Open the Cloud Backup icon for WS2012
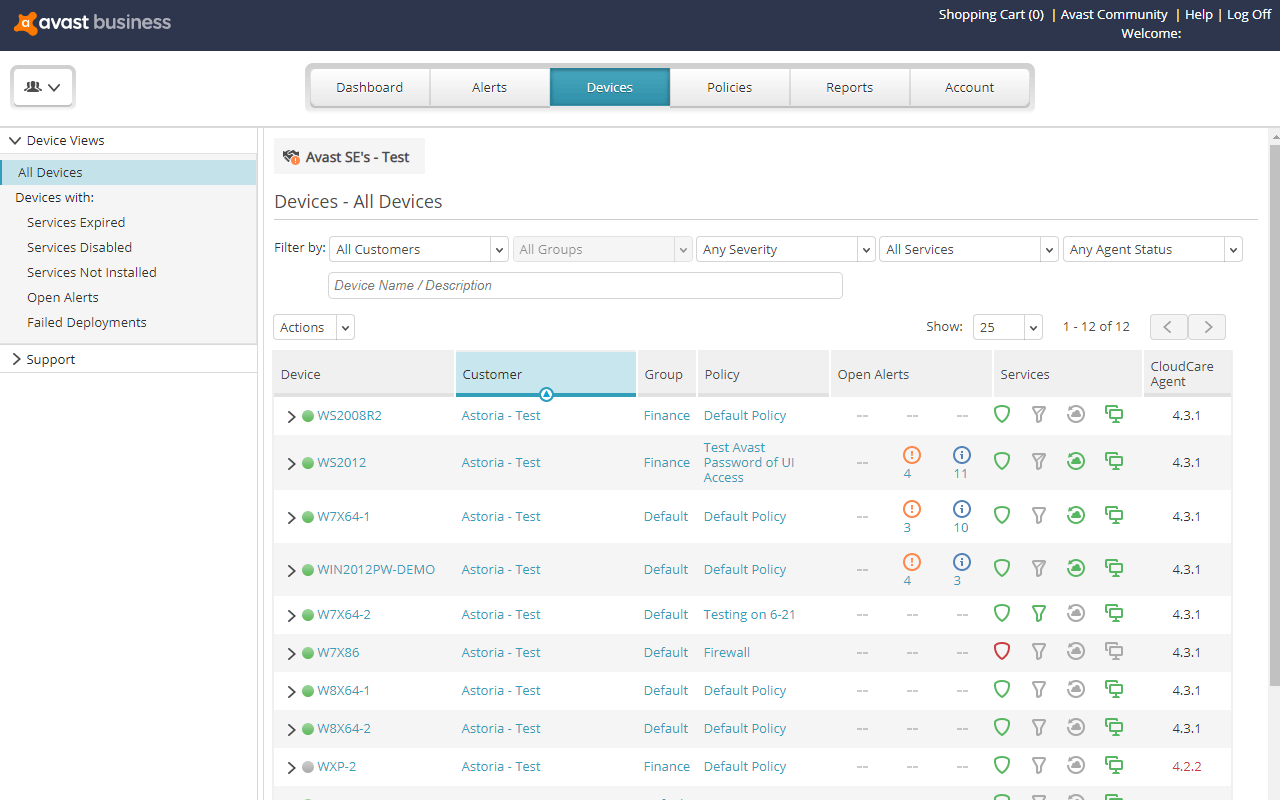 click(1077, 461)
